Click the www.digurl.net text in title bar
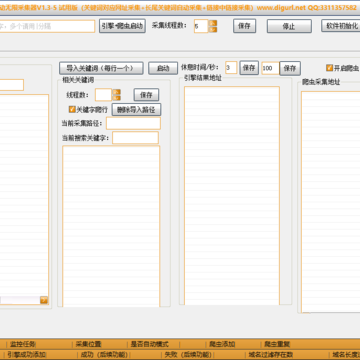 pos(281,7)
